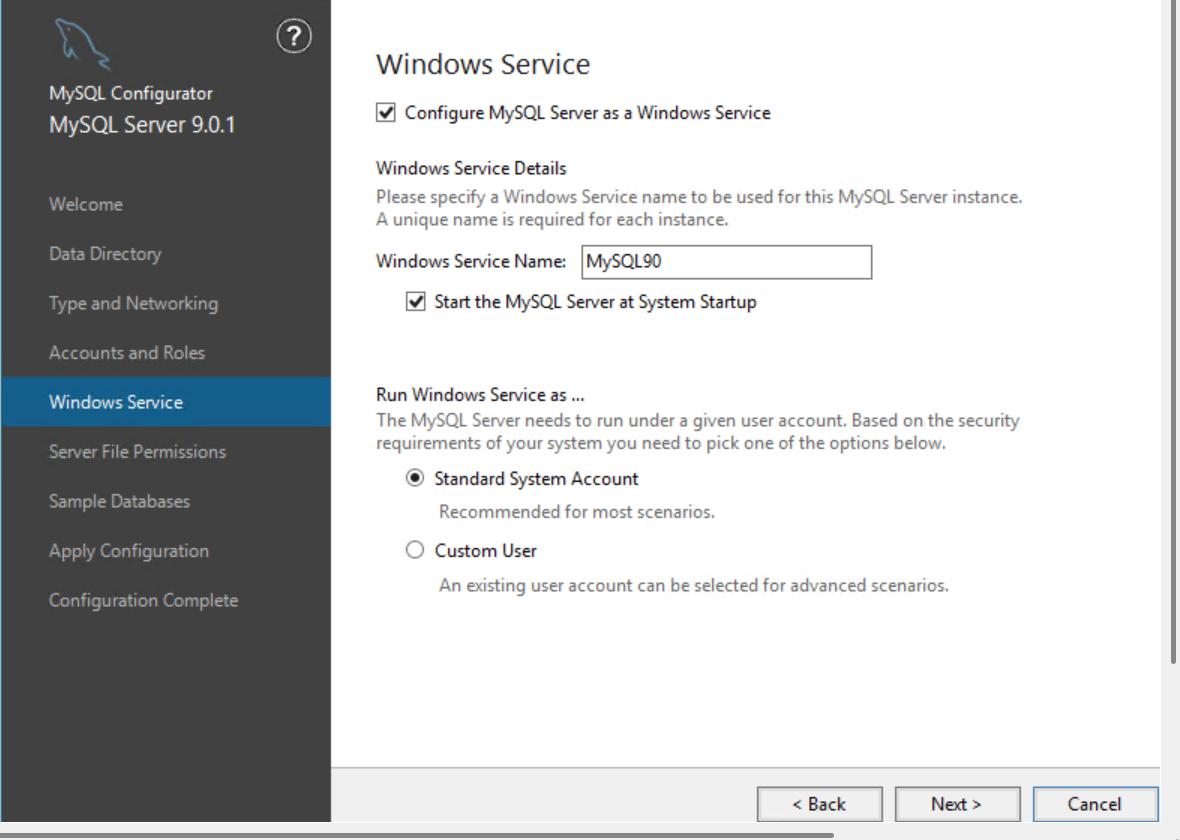Image resolution: width=1180 pixels, height=840 pixels.
Task: Click the Windows Service Details label
Action: 471,169
